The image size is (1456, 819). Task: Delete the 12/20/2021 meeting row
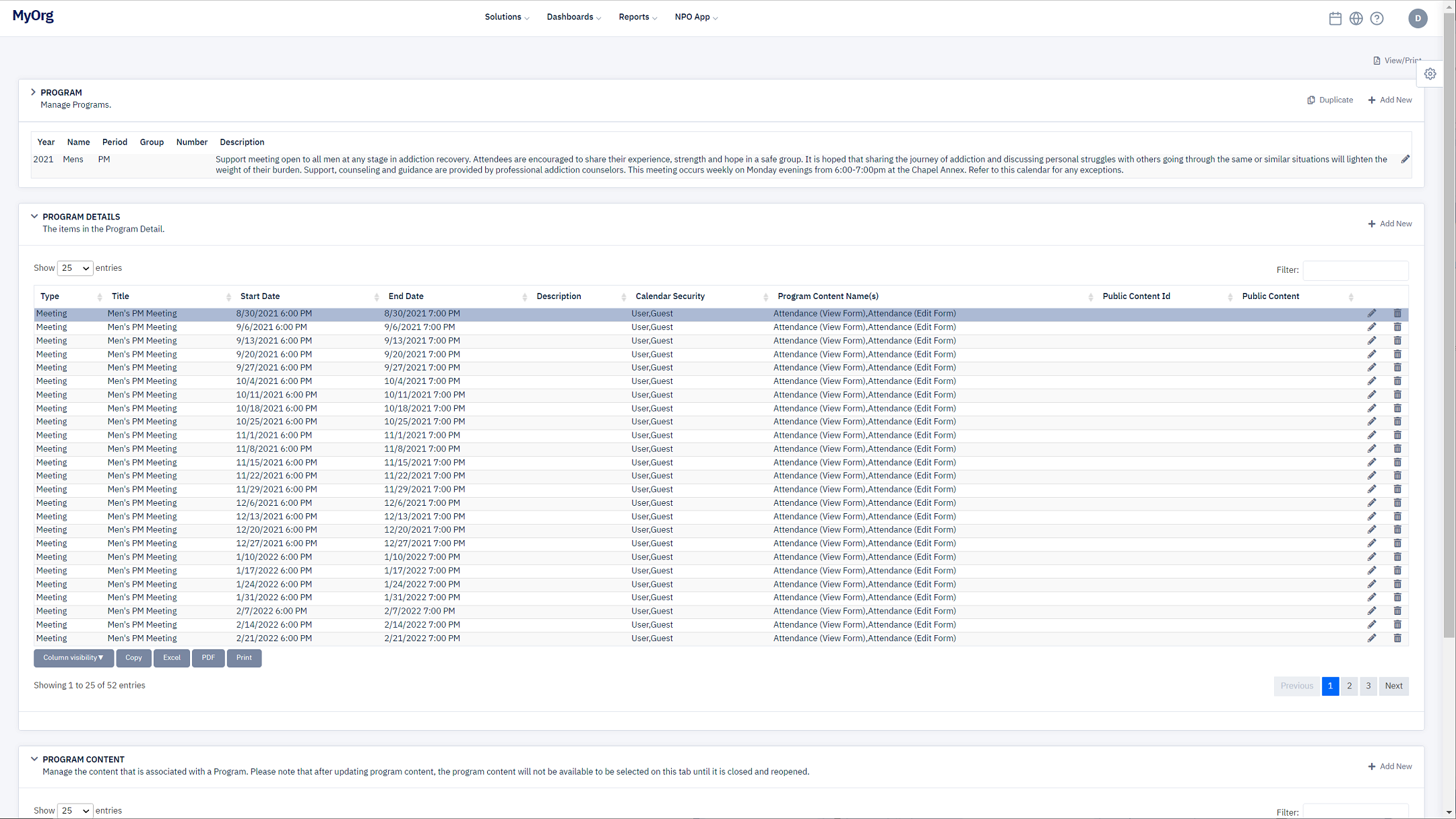click(x=1397, y=530)
